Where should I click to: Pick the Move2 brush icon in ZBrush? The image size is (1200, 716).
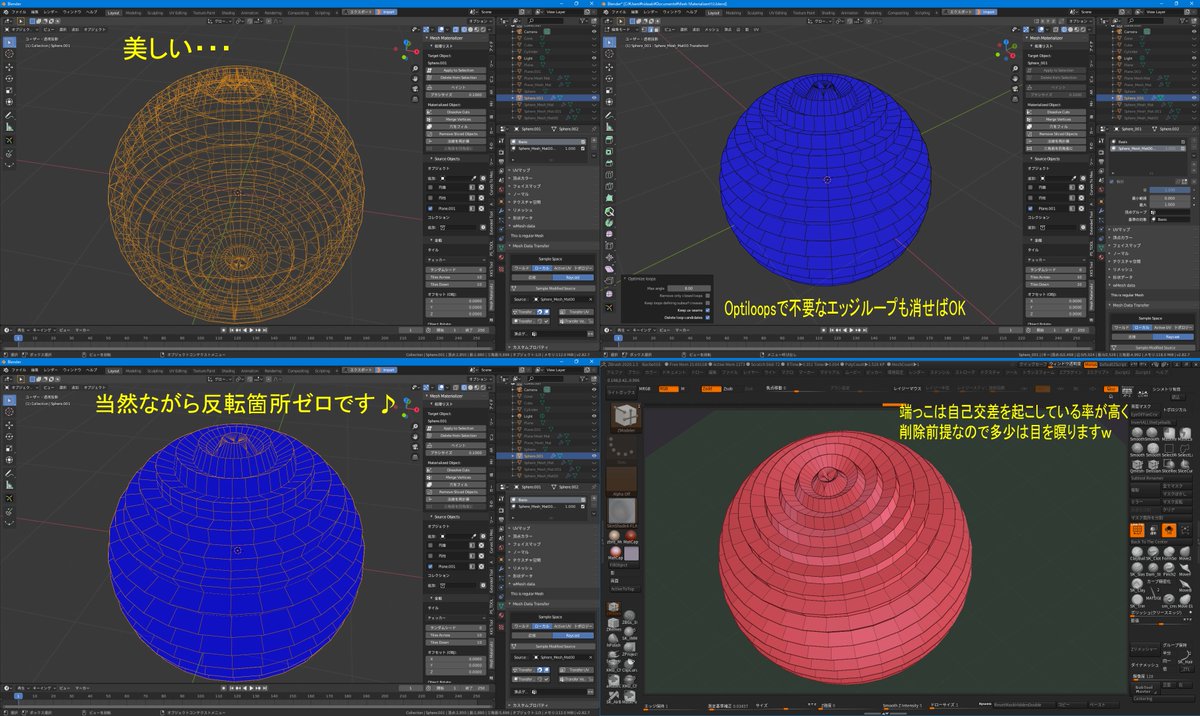click(1185, 552)
